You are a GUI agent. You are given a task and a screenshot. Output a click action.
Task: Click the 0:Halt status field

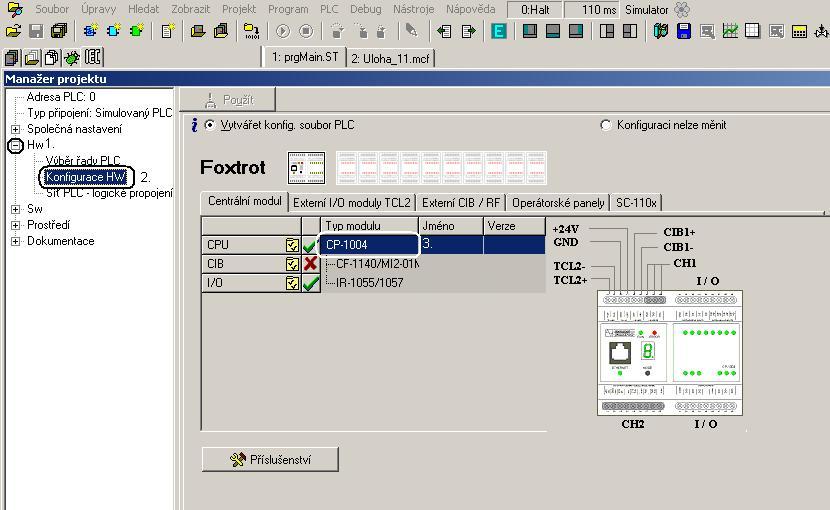[x=535, y=10]
